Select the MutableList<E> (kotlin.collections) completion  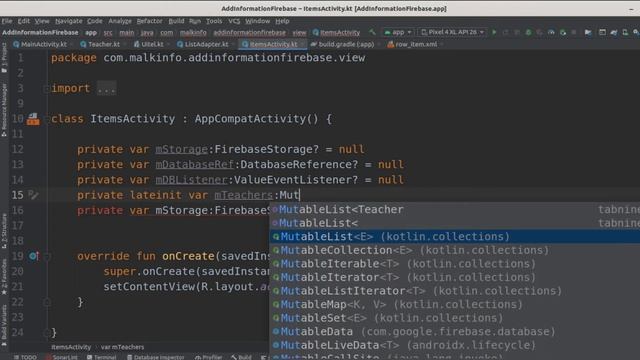(455, 236)
